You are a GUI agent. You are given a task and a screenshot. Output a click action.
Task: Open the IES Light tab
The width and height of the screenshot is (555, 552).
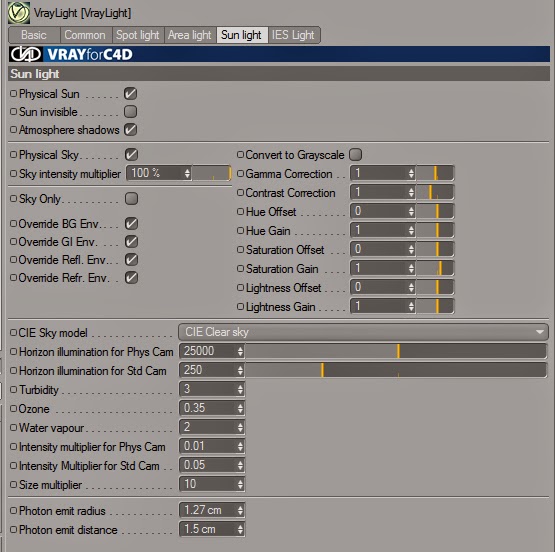293,35
